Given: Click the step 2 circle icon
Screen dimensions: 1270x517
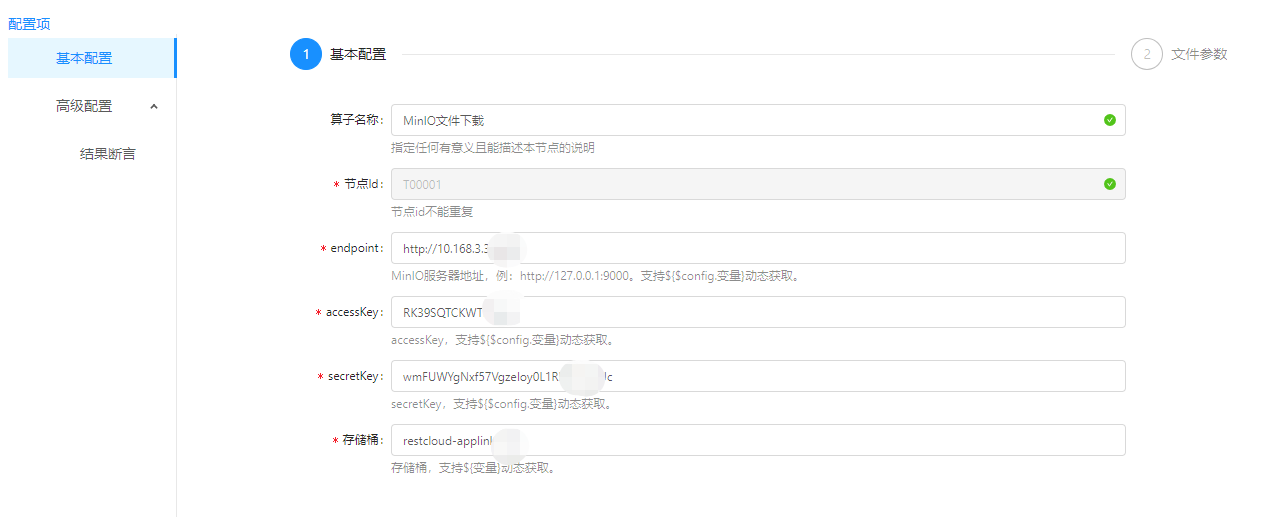Looking at the screenshot, I should pyautogui.click(x=1146, y=54).
